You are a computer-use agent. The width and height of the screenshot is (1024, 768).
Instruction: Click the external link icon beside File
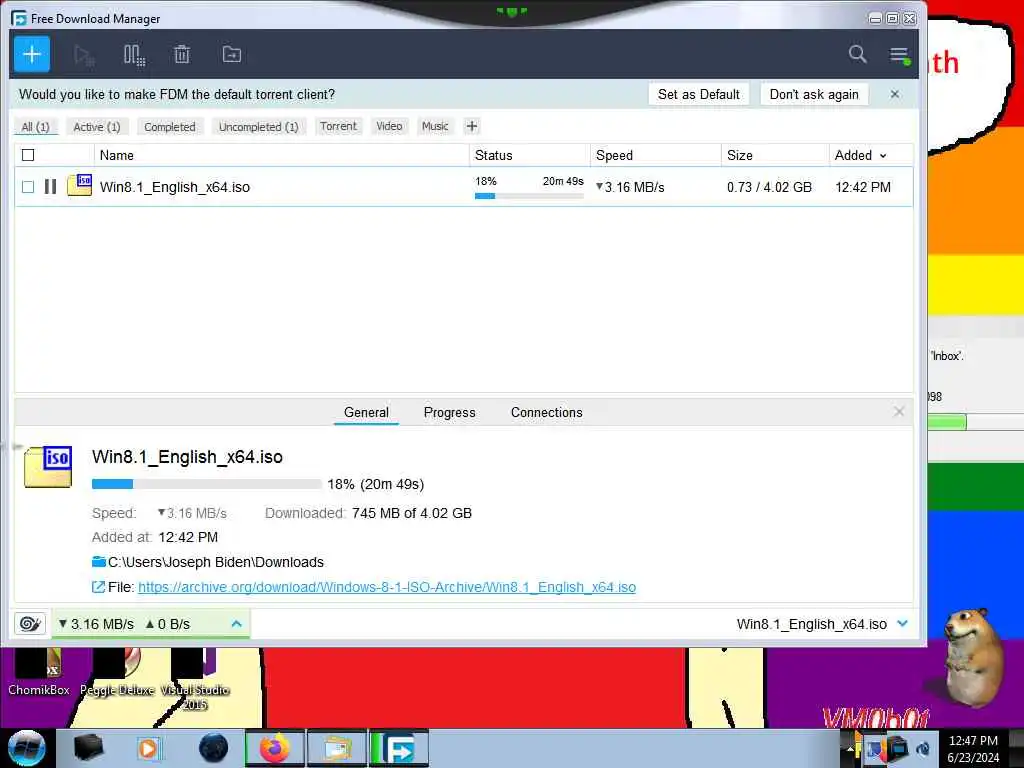pyautogui.click(x=98, y=587)
